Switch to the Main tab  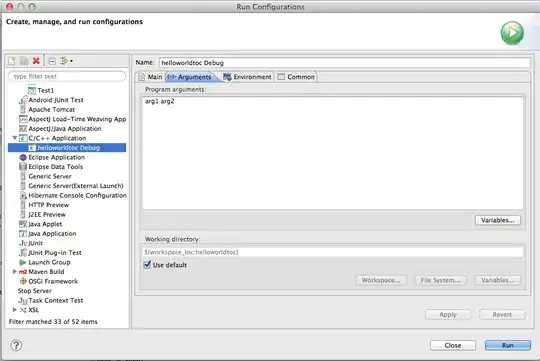(150, 77)
